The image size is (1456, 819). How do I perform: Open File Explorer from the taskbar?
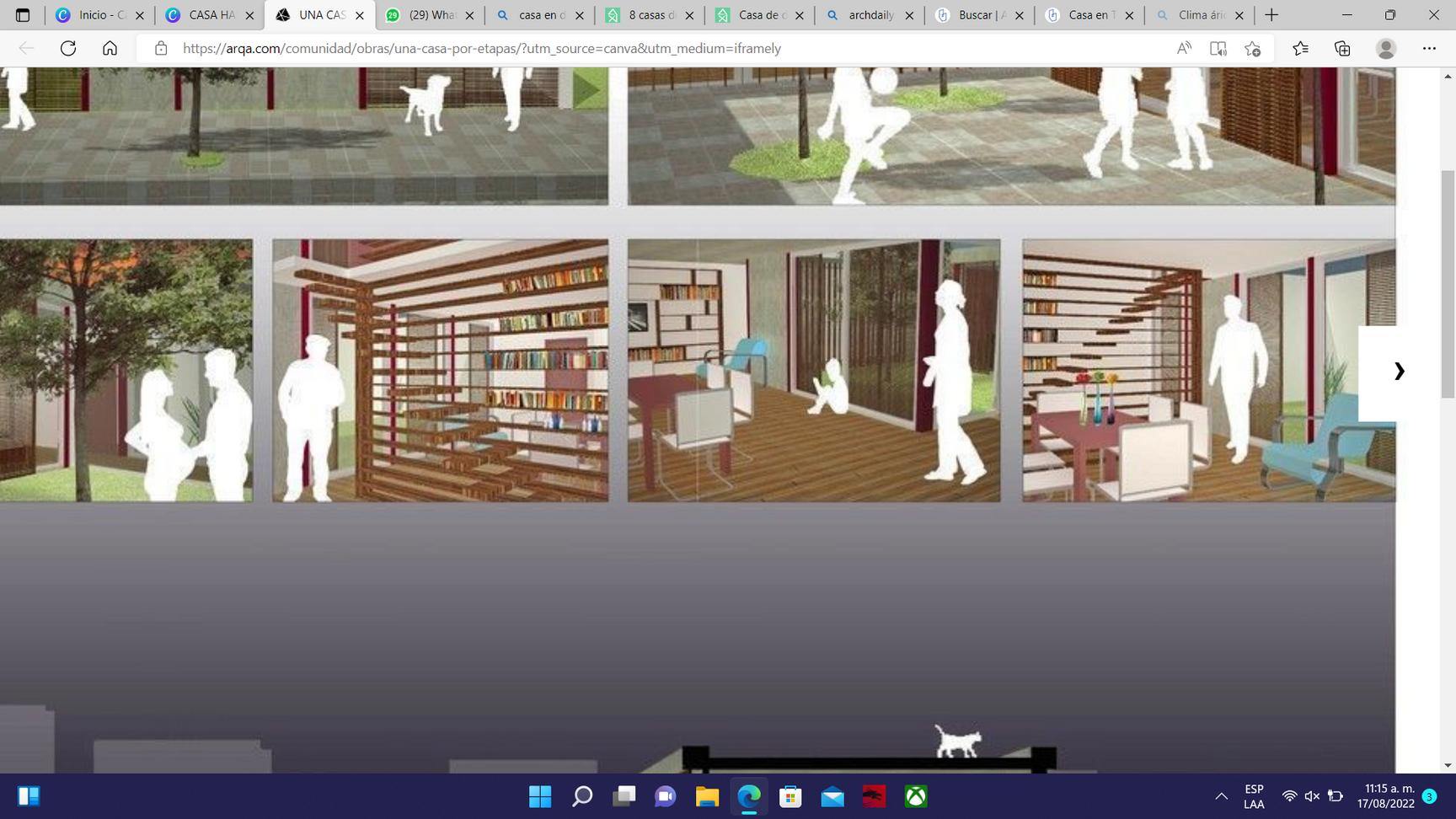(707, 796)
